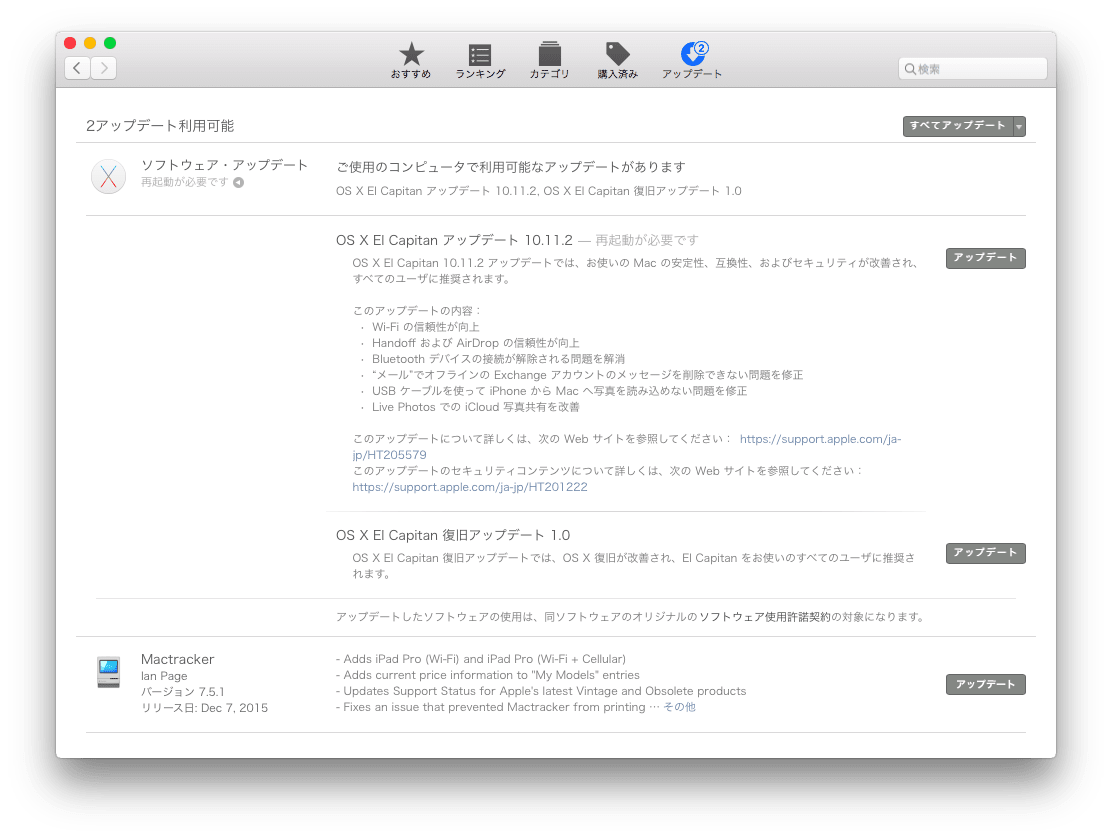Click Adds iPad Pro release note line

click(x=481, y=659)
